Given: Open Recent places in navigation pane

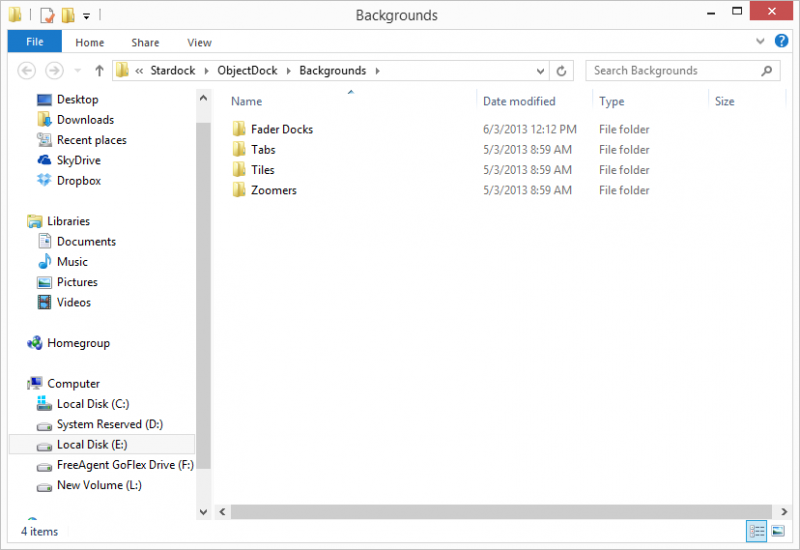Looking at the screenshot, I should tap(91, 140).
